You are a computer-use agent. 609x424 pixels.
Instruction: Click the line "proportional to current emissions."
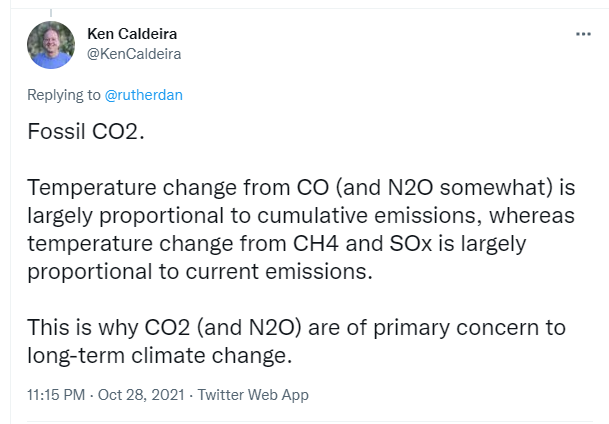tap(200, 271)
